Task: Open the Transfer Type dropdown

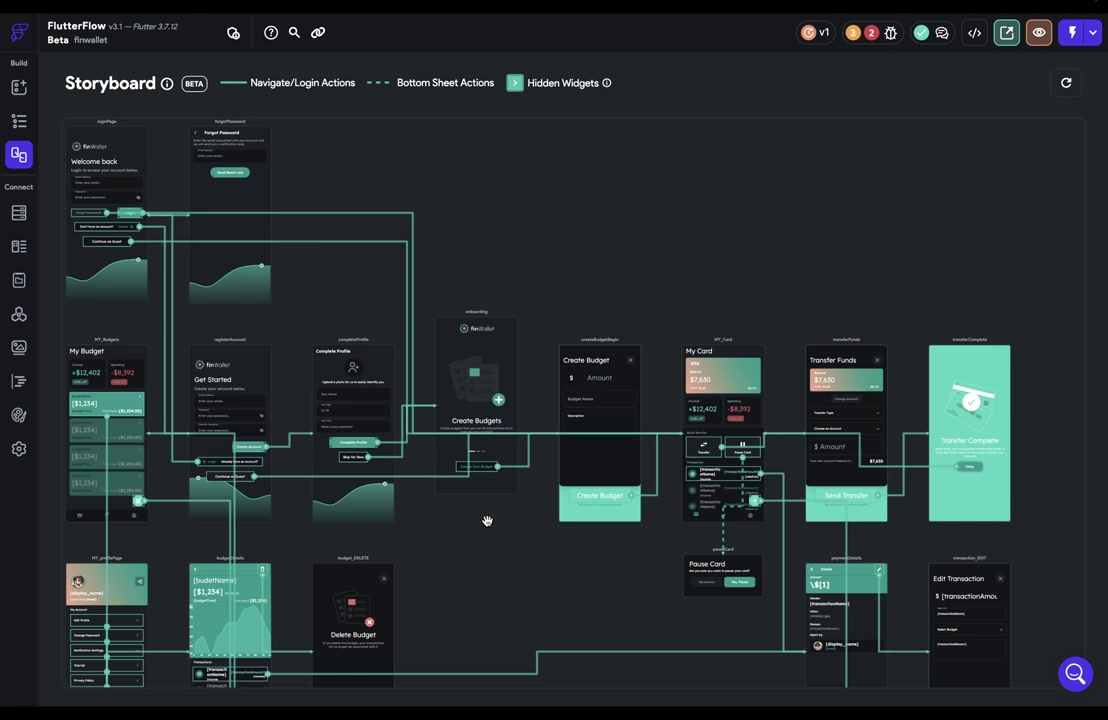Action: 846,413
